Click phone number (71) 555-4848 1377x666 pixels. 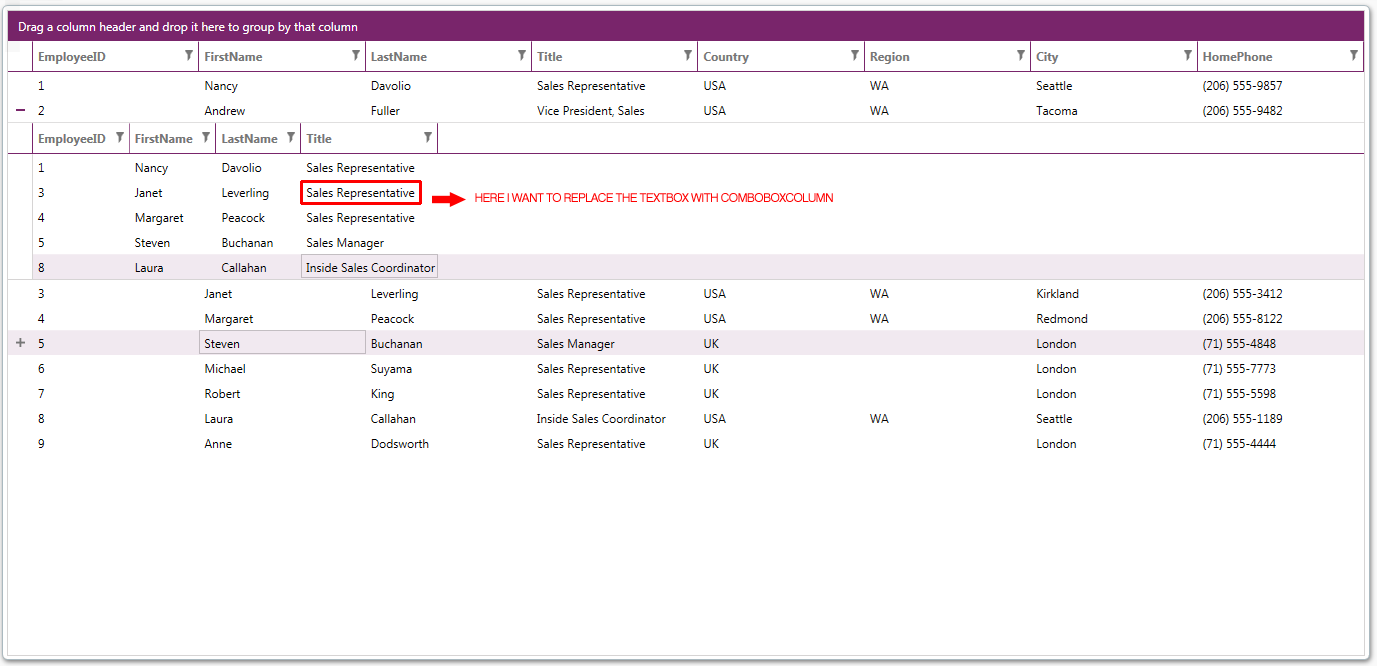tap(1239, 344)
